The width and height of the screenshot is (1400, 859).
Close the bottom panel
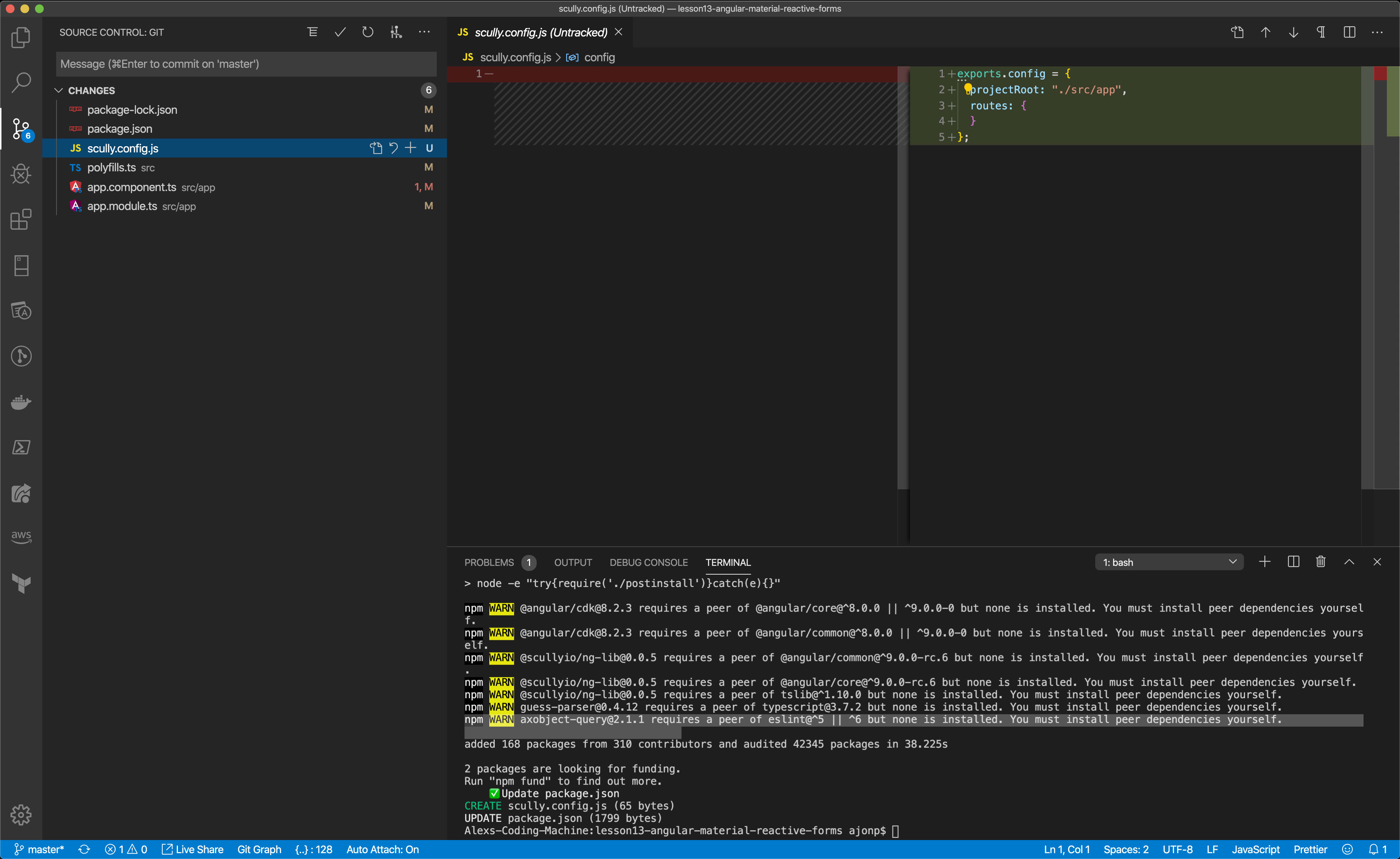pos(1377,562)
